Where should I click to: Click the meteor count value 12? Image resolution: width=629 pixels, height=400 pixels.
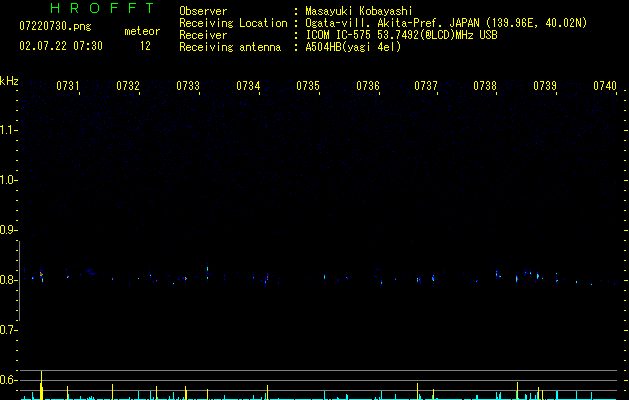click(x=145, y=46)
